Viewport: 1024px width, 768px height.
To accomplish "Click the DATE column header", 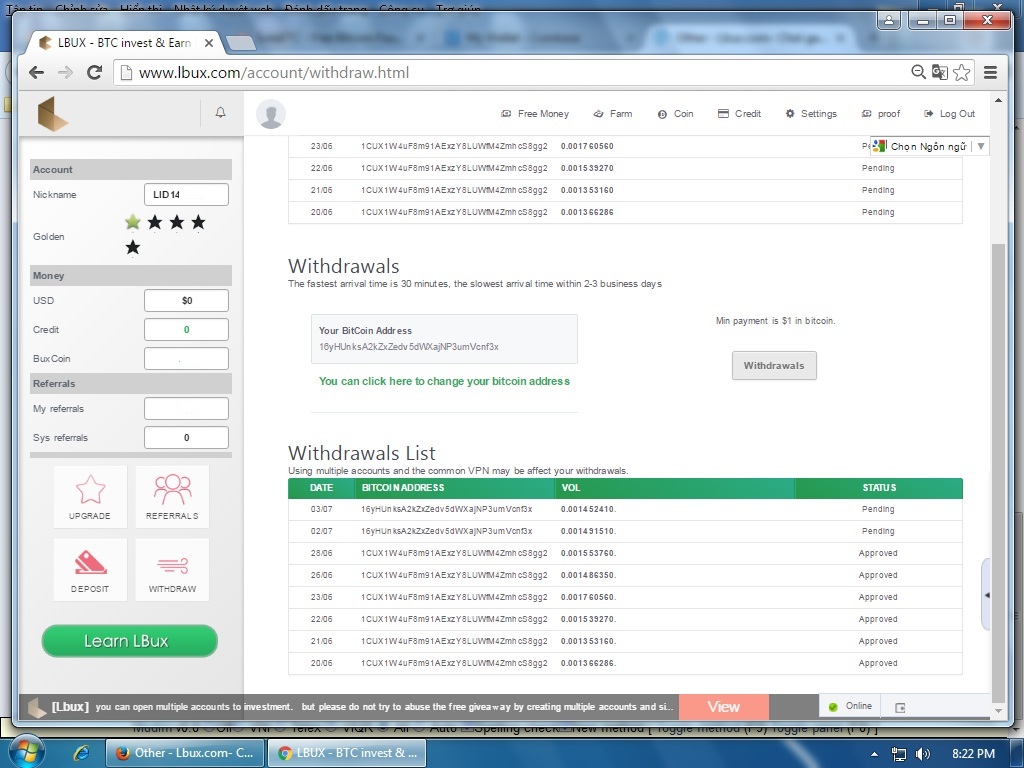I will 321,488.
